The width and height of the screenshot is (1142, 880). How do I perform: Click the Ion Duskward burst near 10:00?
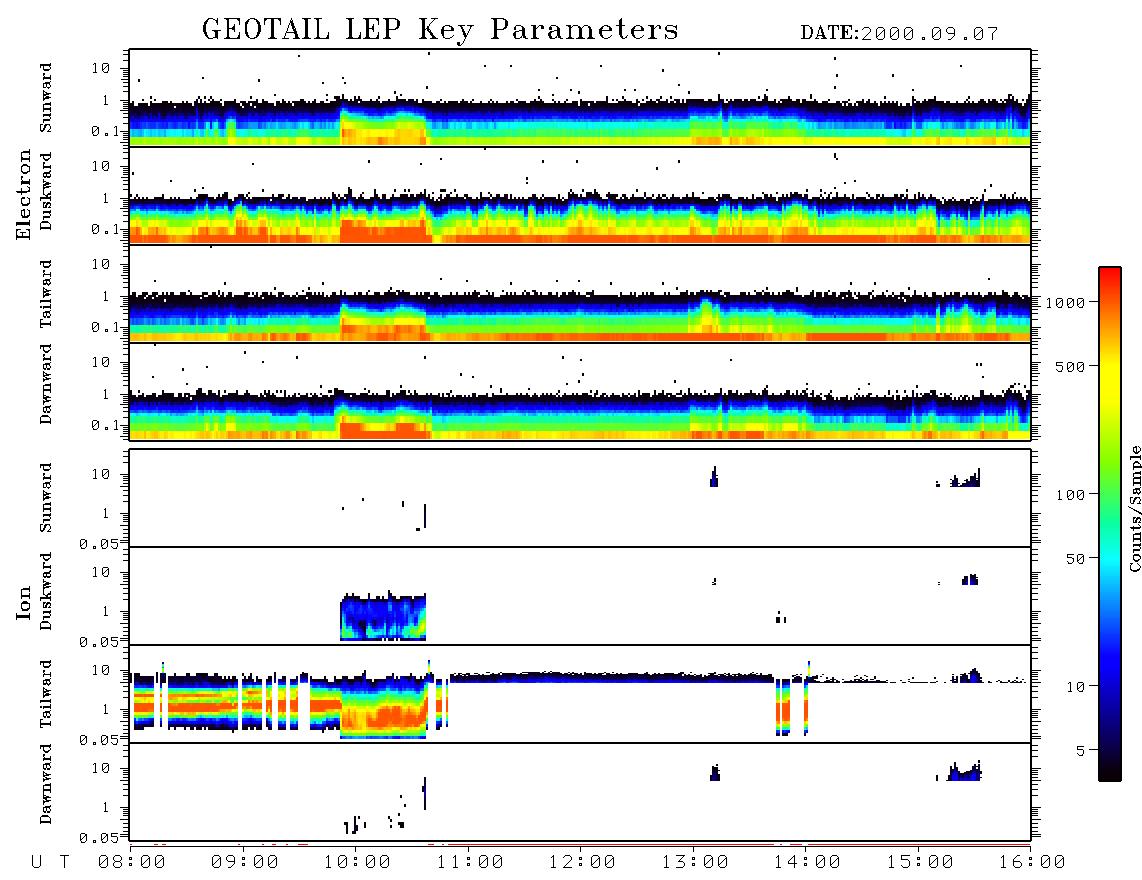383,616
